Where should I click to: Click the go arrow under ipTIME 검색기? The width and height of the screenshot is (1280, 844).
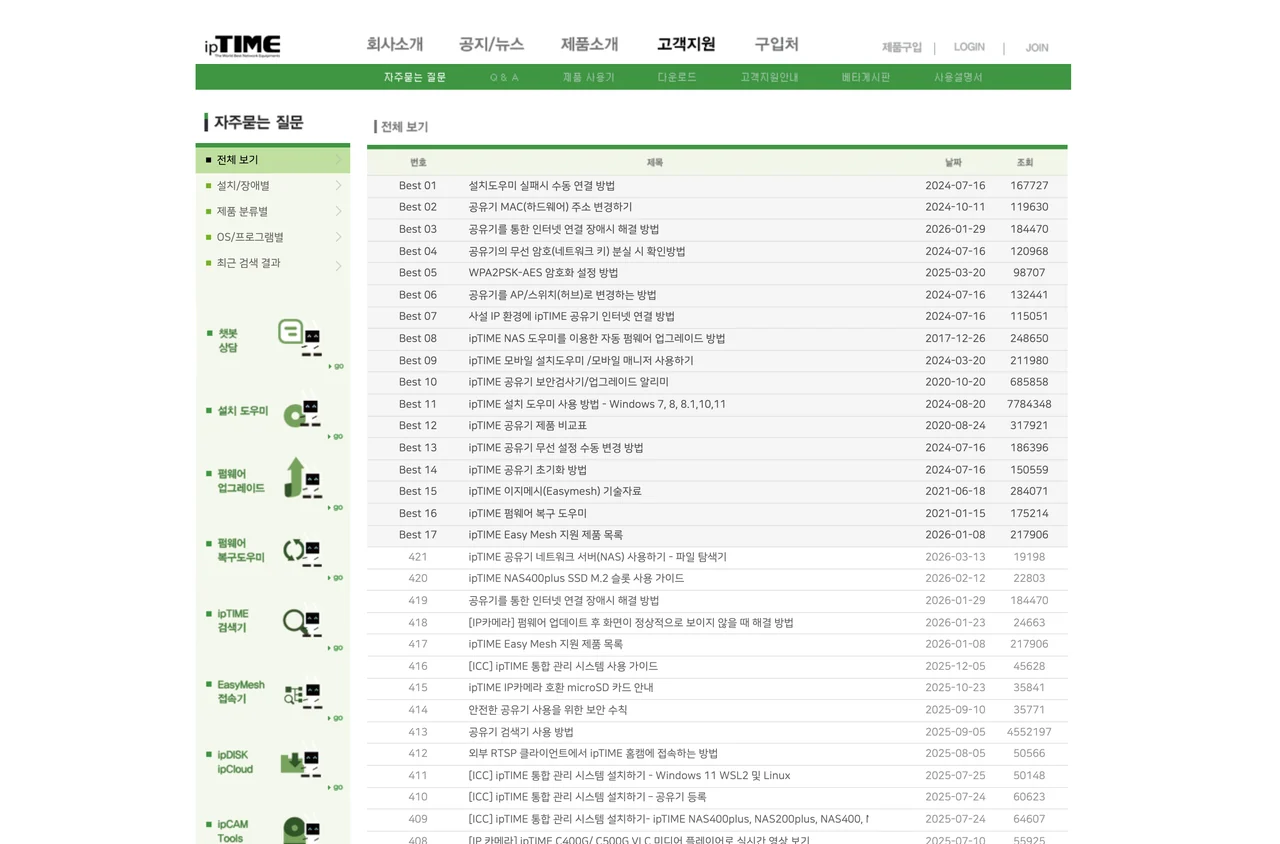(336, 648)
